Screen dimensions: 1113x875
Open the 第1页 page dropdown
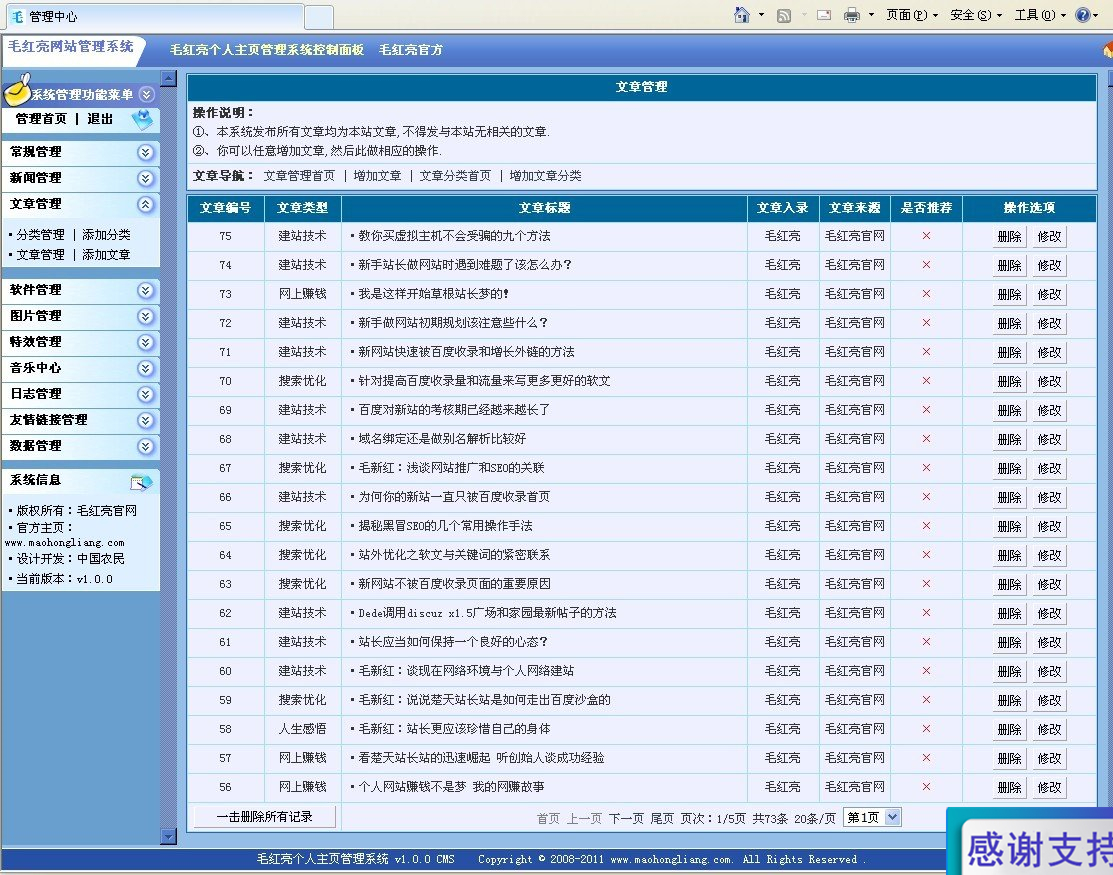tap(872, 818)
